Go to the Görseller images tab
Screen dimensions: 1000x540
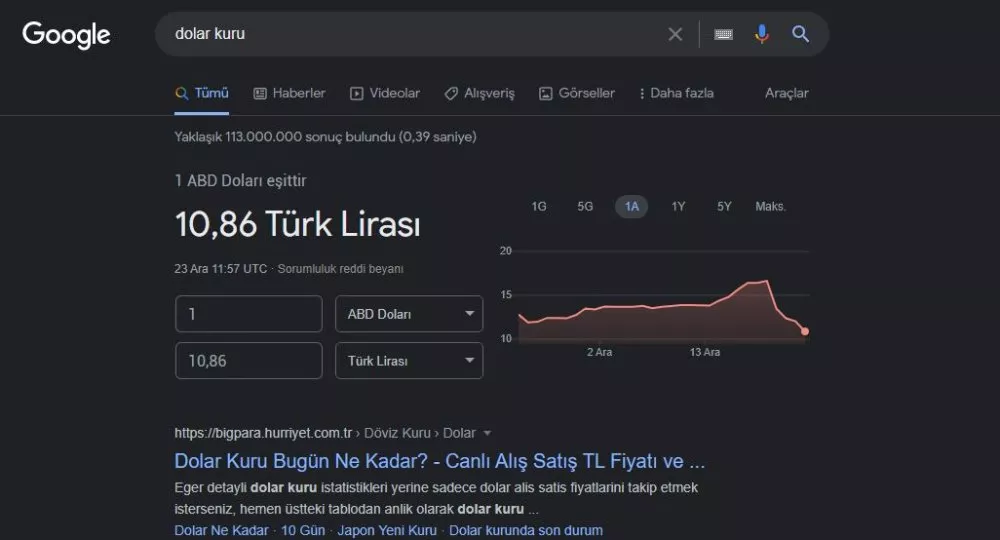(577, 93)
